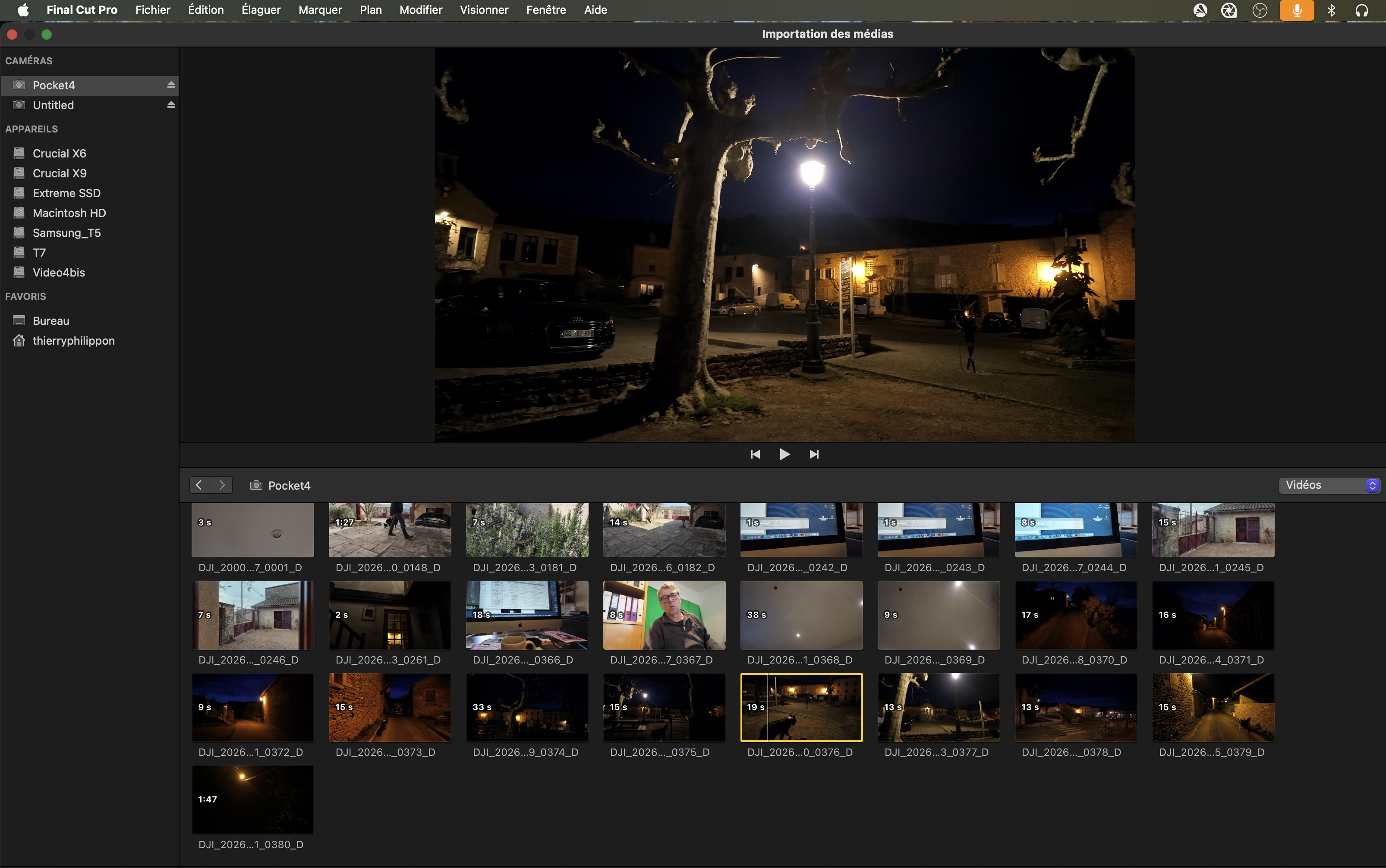Go back with the left chevron
1386x868 pixels.
[x=199, y=485]
